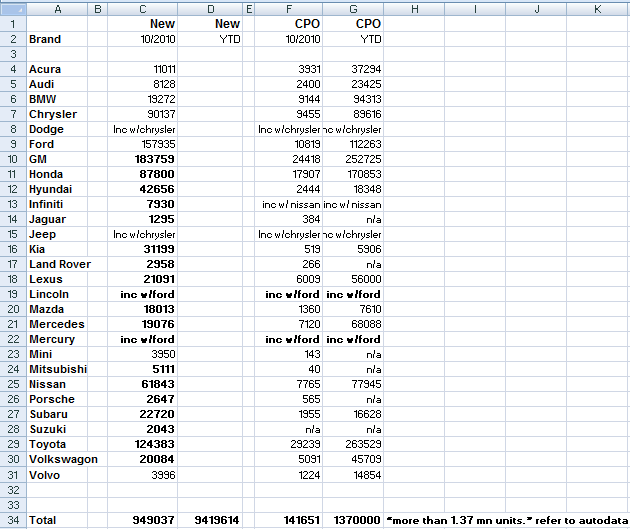The image size is (630, 529).
Task: Select row 10 header
Action: tap(13, 159)
